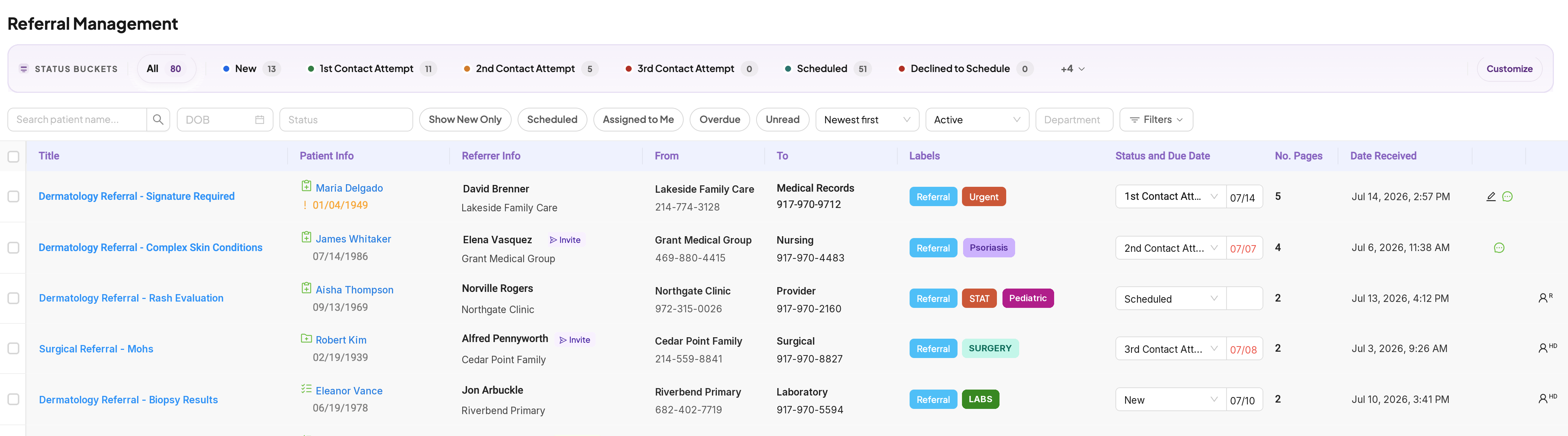Expand the Filters menu
This screenshot has height=436, width=1568.
pos(1156,120)
